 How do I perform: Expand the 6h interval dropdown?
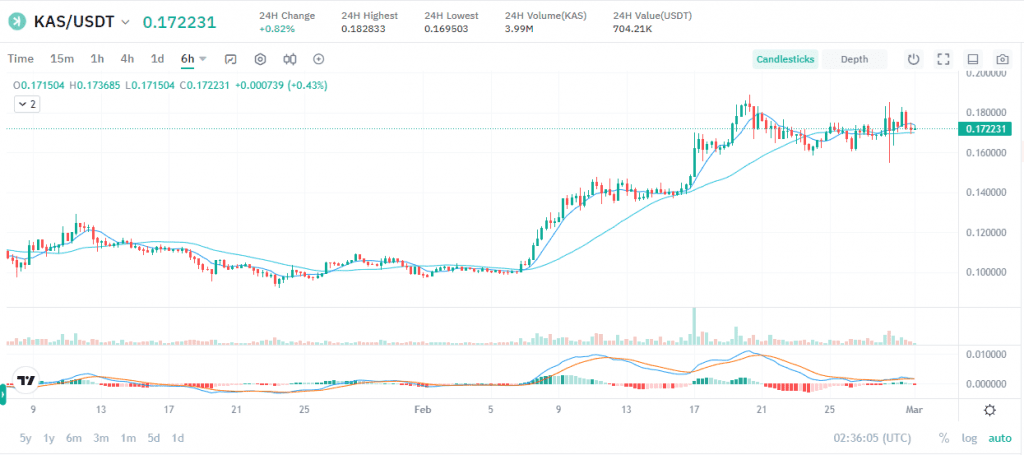(x=203, y=59)
